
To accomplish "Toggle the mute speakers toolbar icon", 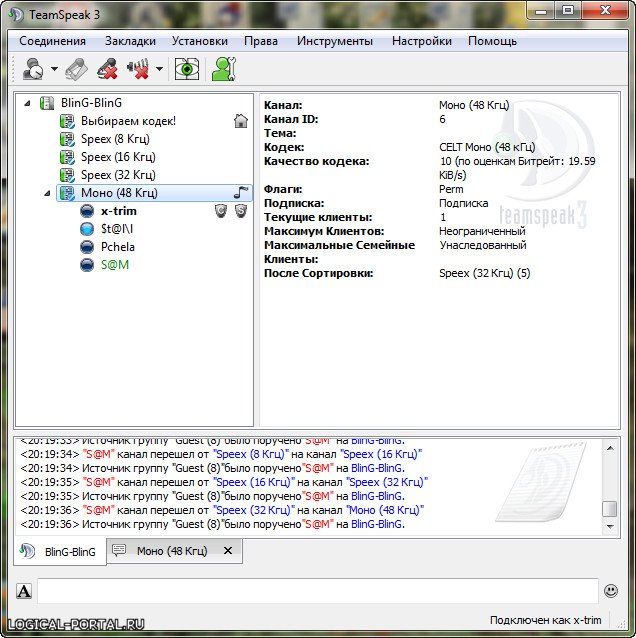I will pos(138,69).
